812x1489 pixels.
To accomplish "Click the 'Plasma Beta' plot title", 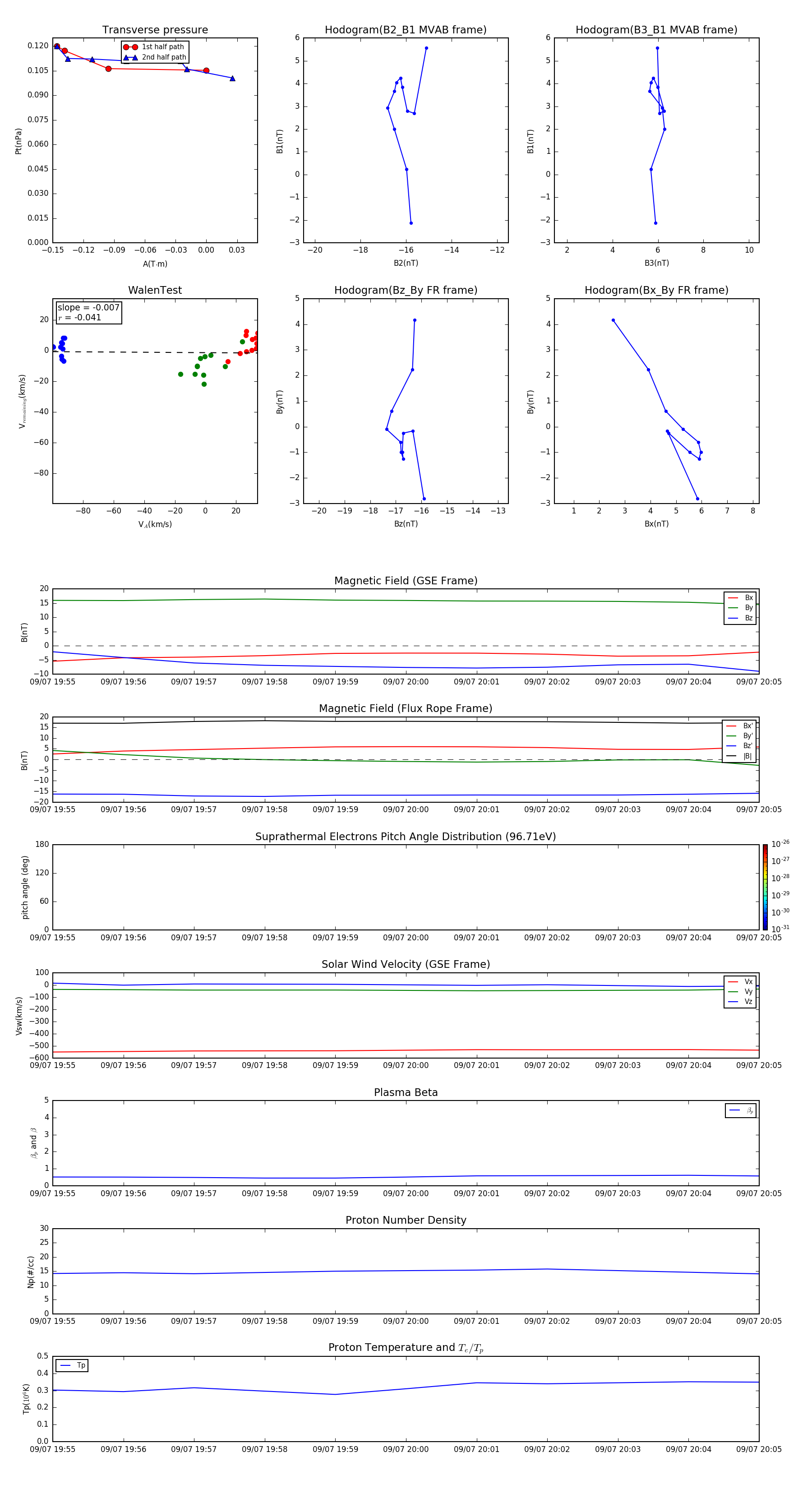I will (406, 1093).
